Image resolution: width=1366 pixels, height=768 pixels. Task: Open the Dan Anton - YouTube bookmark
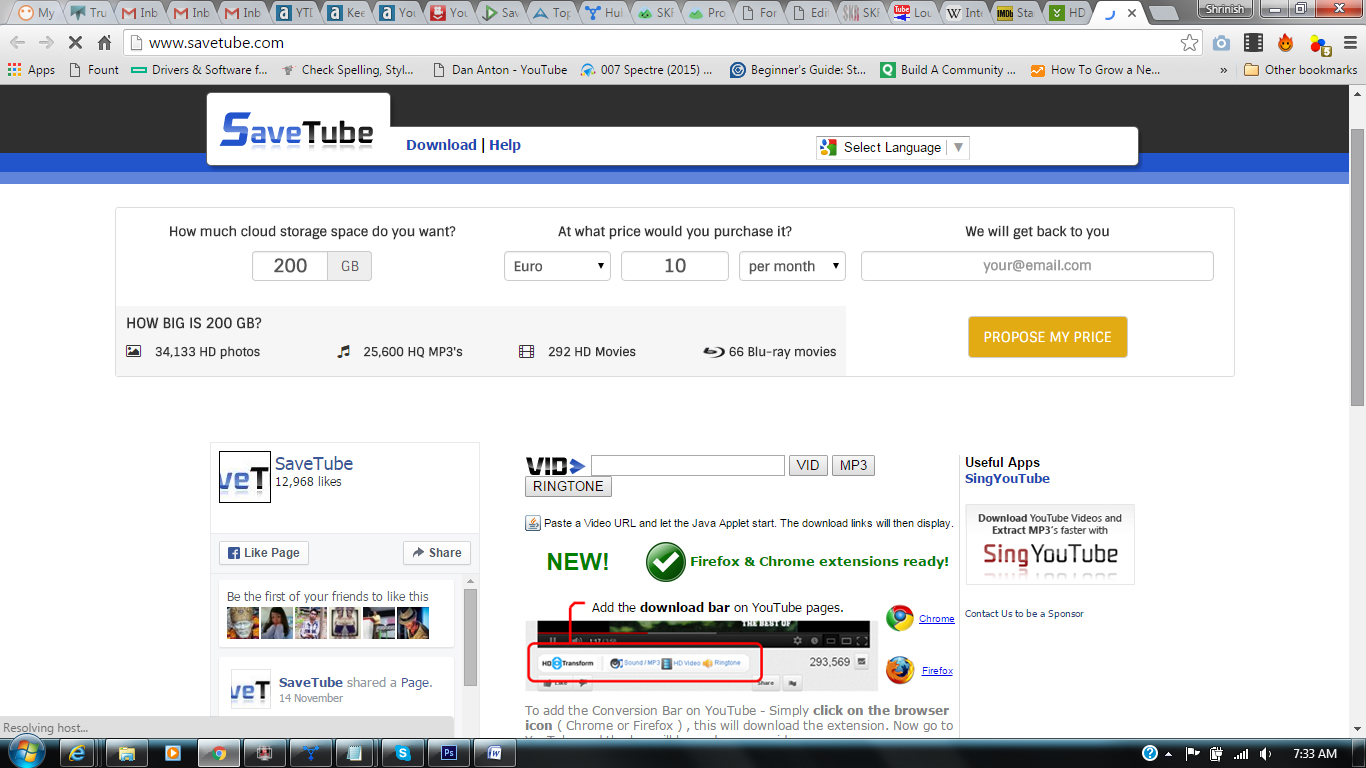(x=499, y=70)
